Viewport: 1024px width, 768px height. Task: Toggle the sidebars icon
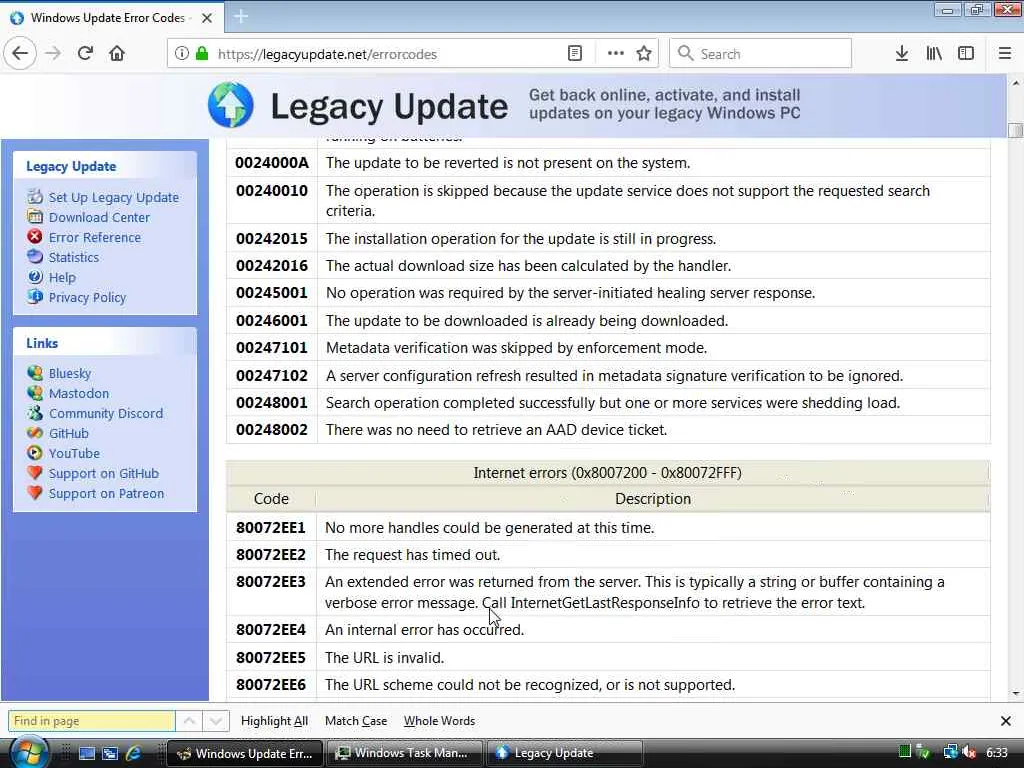click(x=966, y=54)
